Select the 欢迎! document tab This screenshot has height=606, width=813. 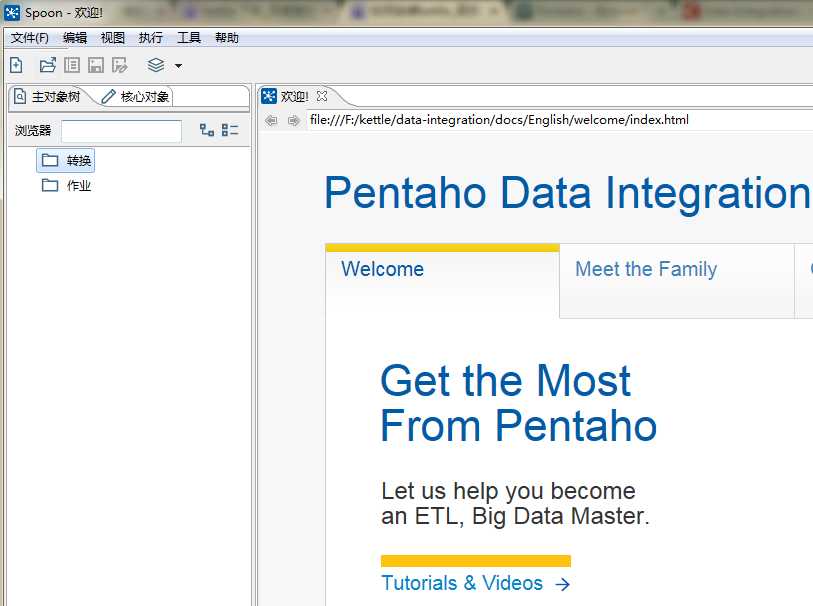pos(294,96)
